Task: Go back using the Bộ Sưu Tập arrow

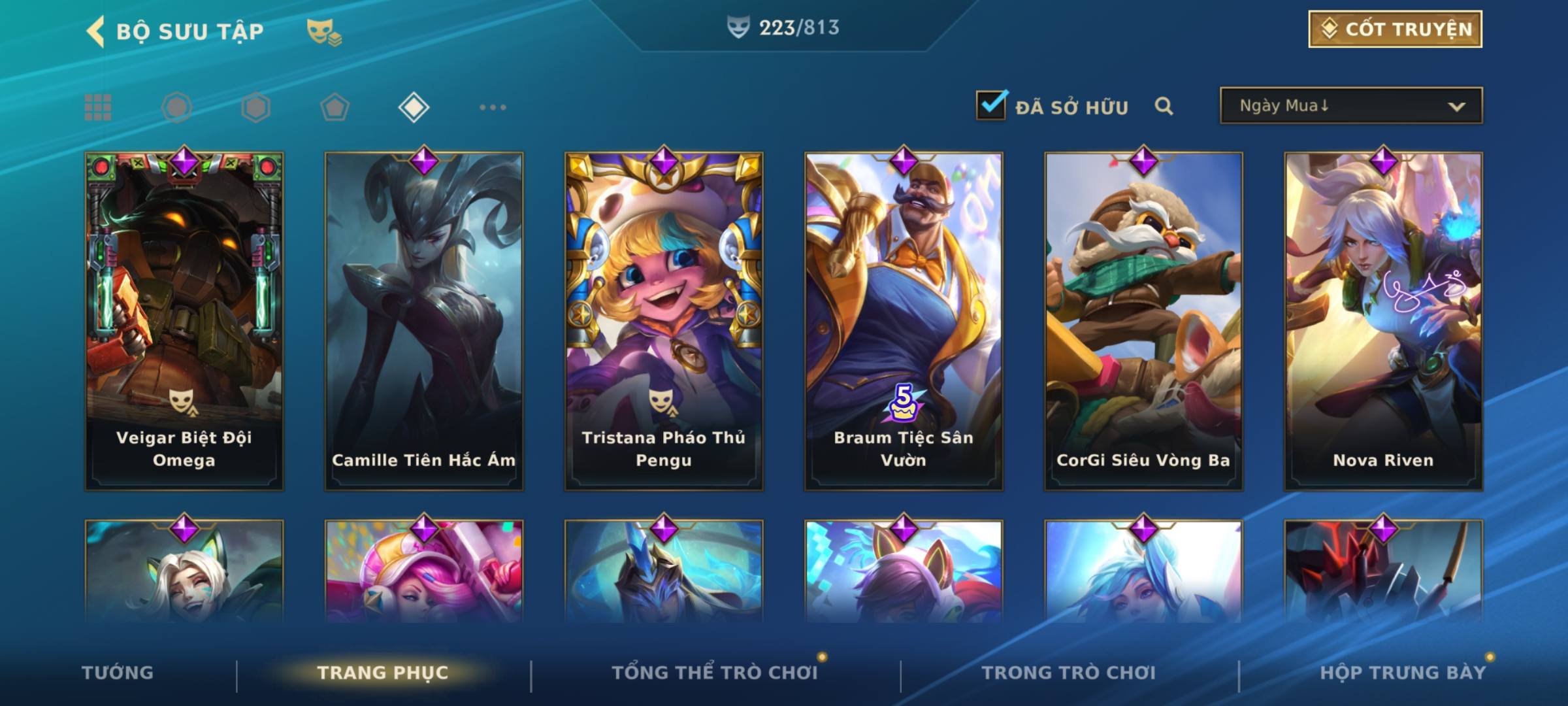Action: click(x=95, y=31)
